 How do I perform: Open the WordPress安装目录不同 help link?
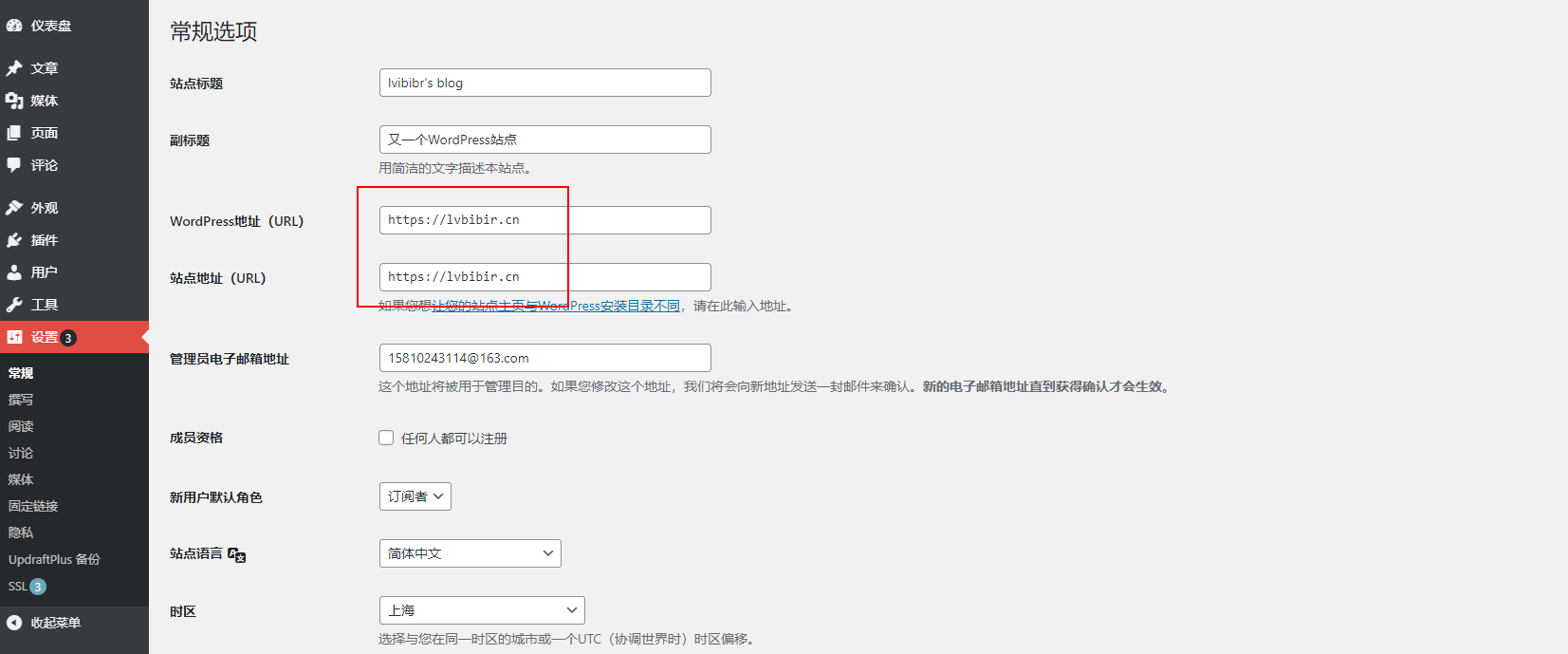click(x=556, y=306)
